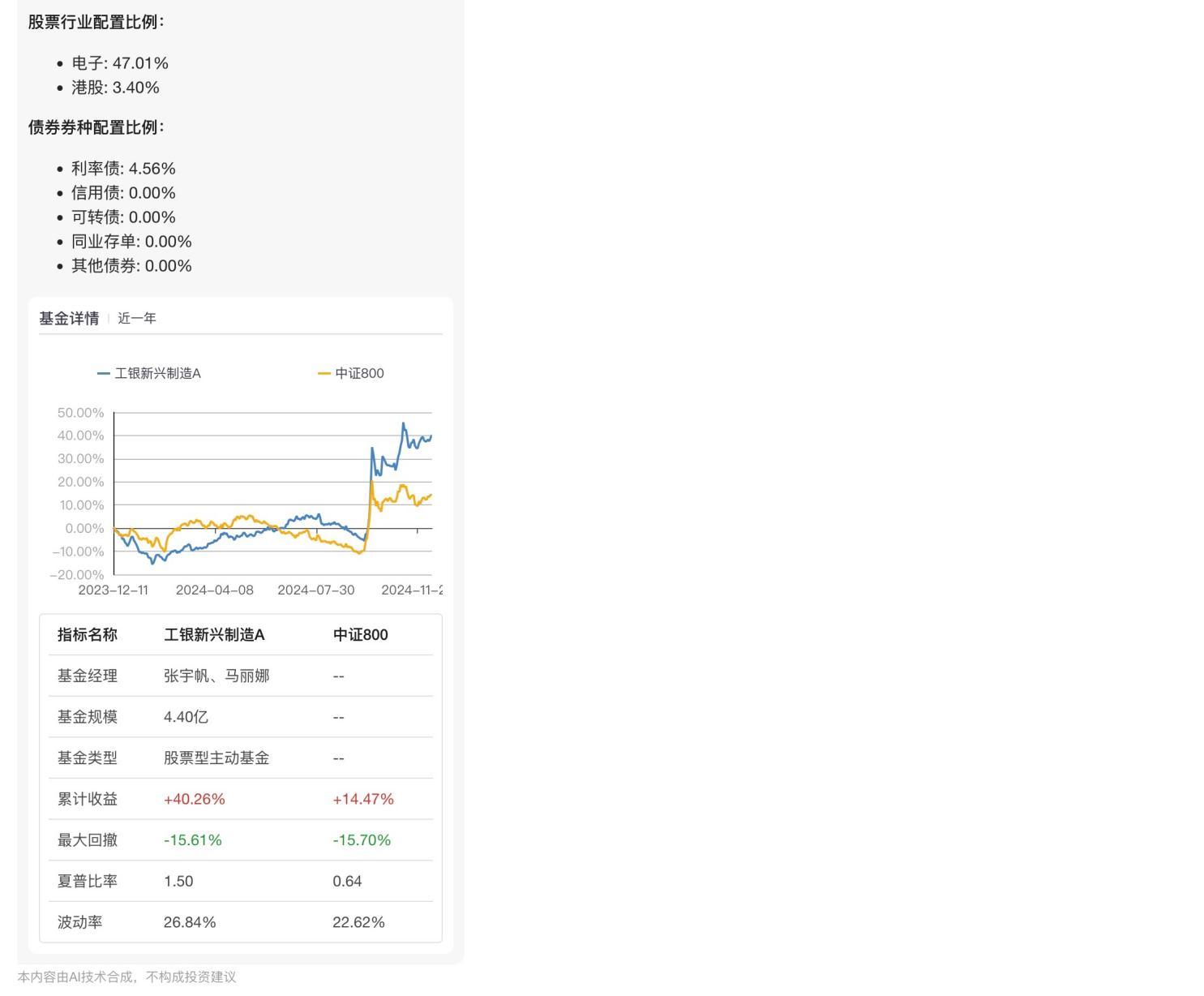The width and height of the screenshot is (1204, 996).
Task: Select the 基金类型 股票型主动基金 cell
Action: click(216, 758)
